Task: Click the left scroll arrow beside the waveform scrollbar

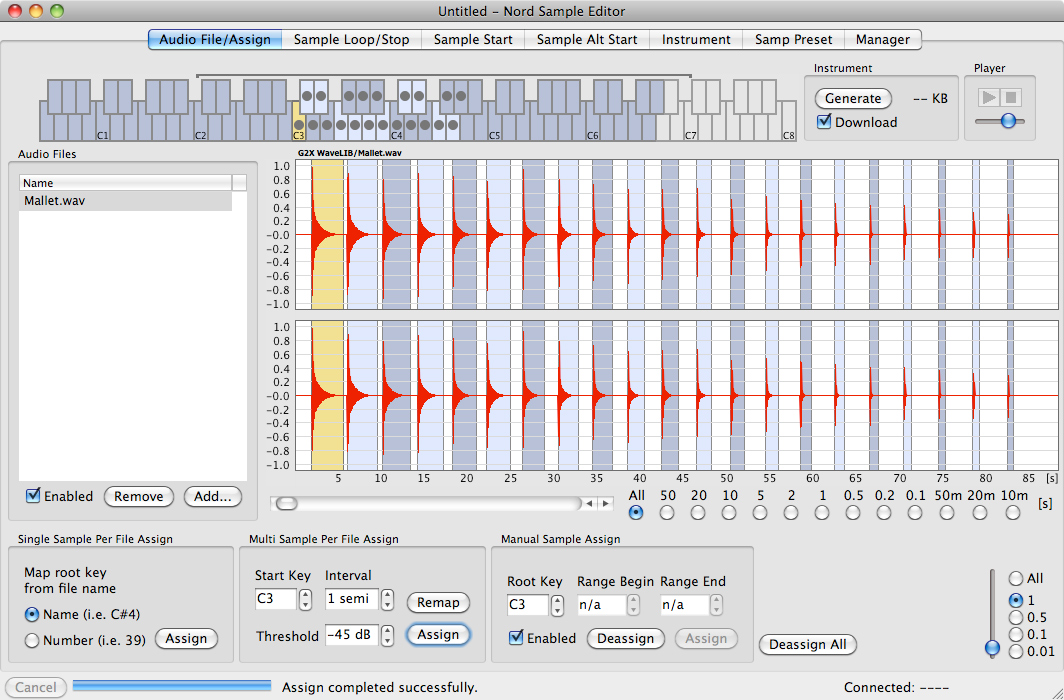Action: [589, 503]
